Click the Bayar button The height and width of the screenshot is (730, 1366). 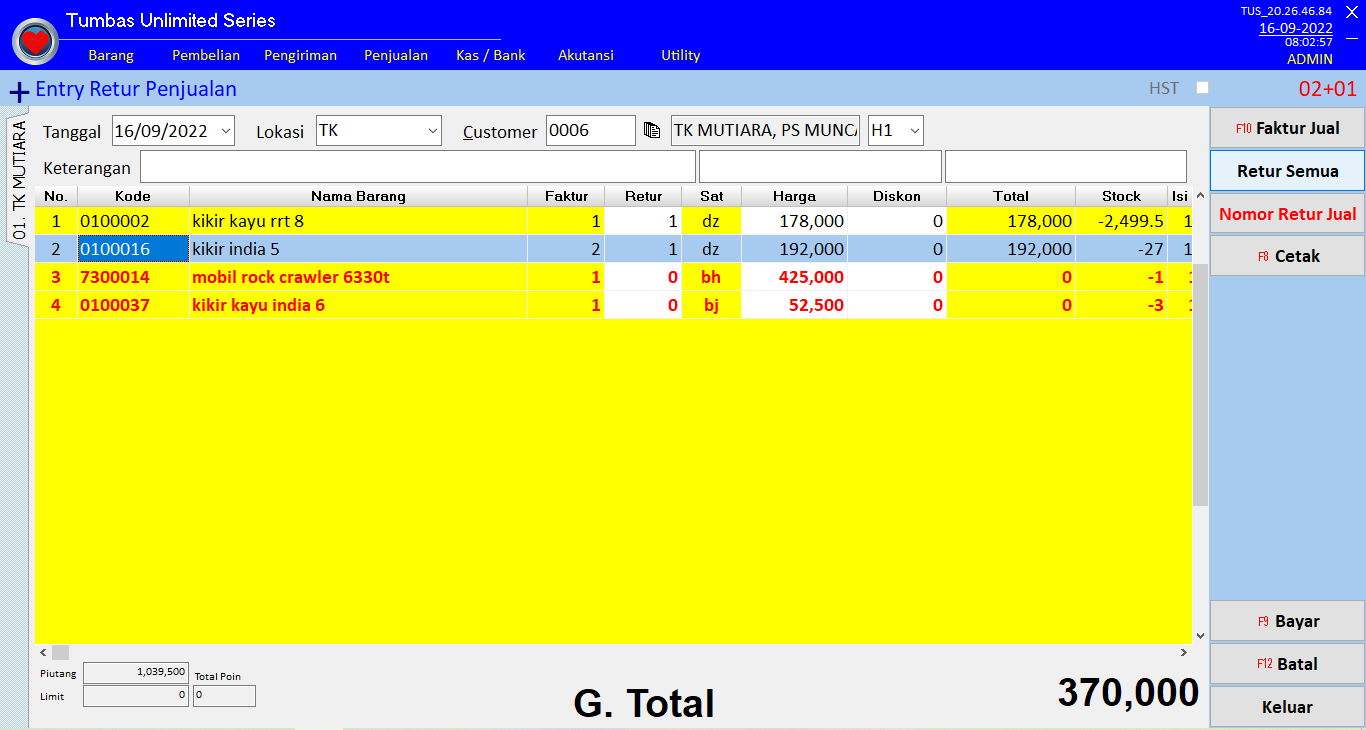(1287, 621)
